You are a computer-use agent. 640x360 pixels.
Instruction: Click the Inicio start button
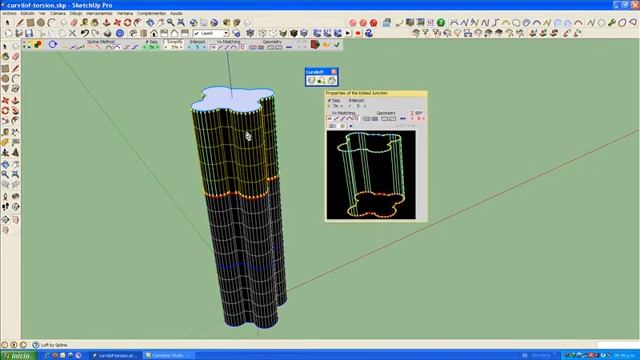coord(18,356)
